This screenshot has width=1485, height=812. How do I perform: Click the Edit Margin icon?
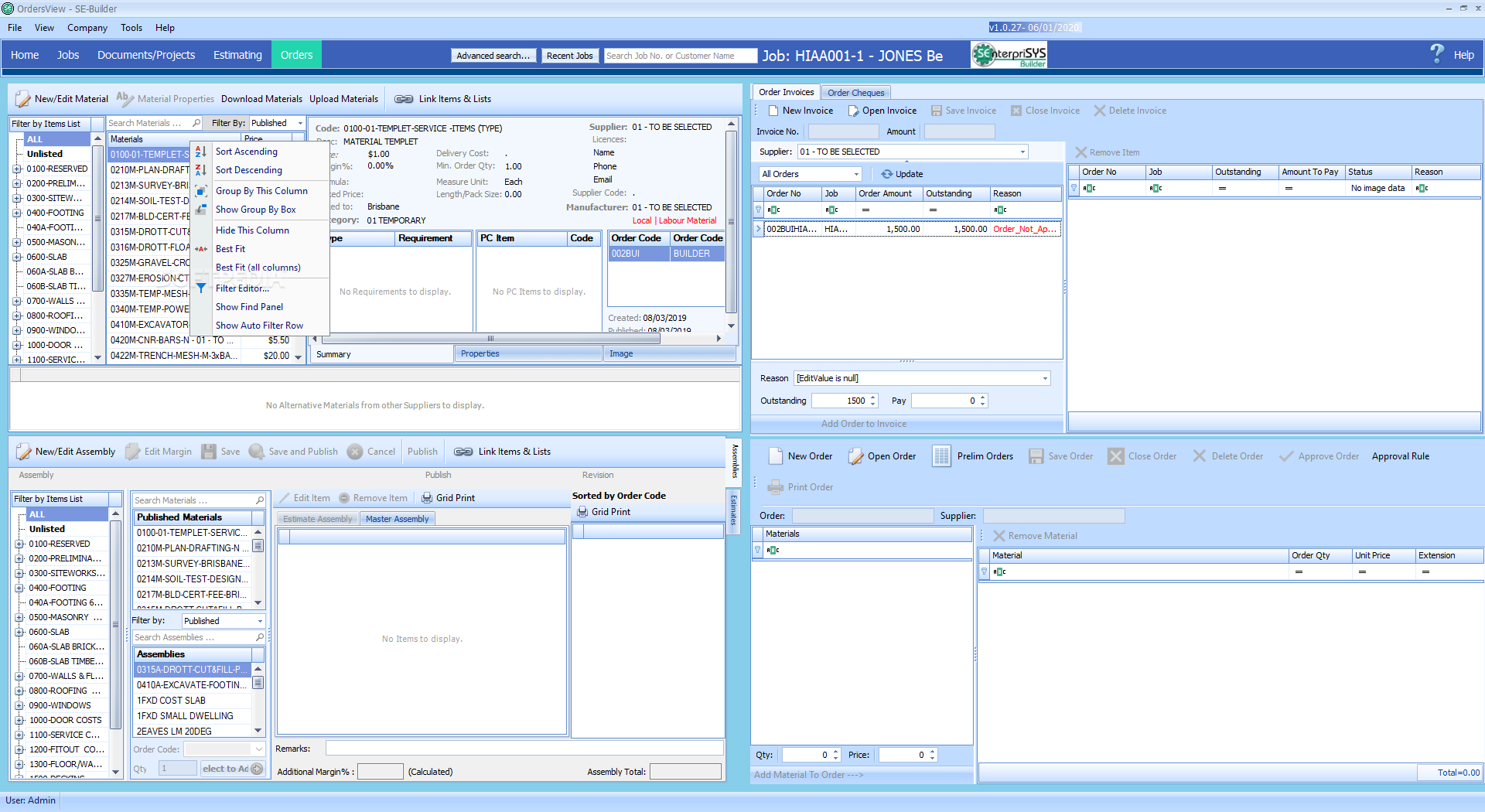133,452
